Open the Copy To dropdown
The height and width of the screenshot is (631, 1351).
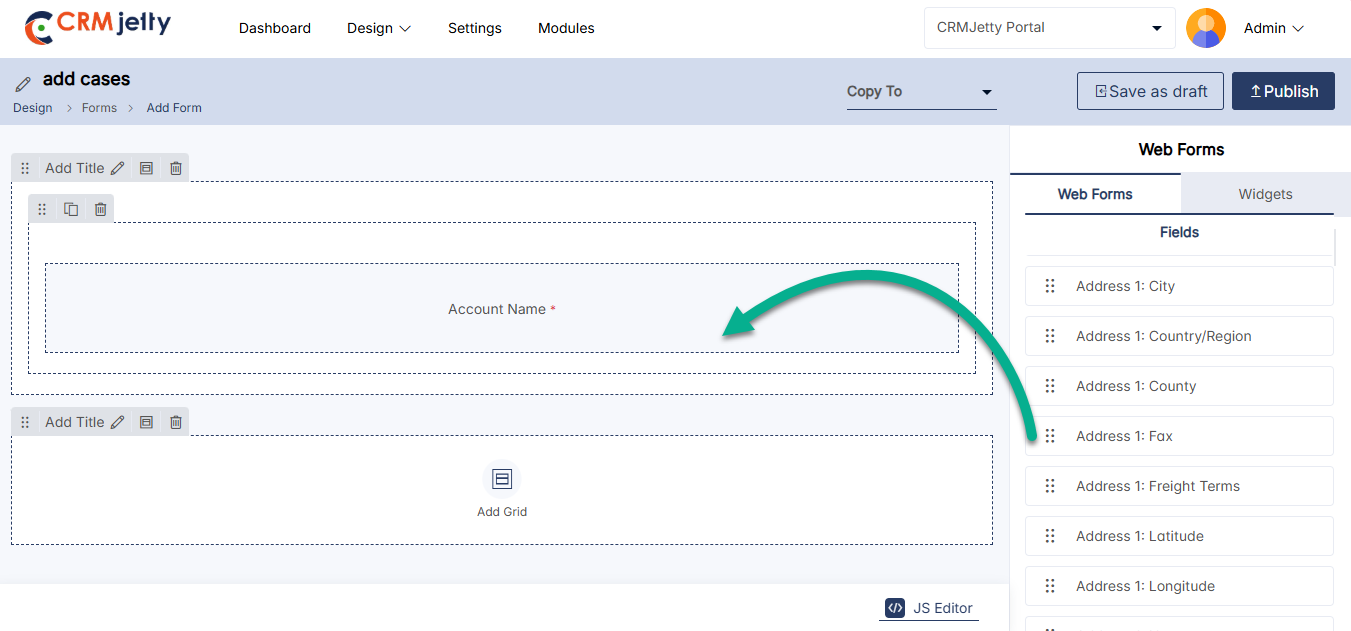coord(920,92)
